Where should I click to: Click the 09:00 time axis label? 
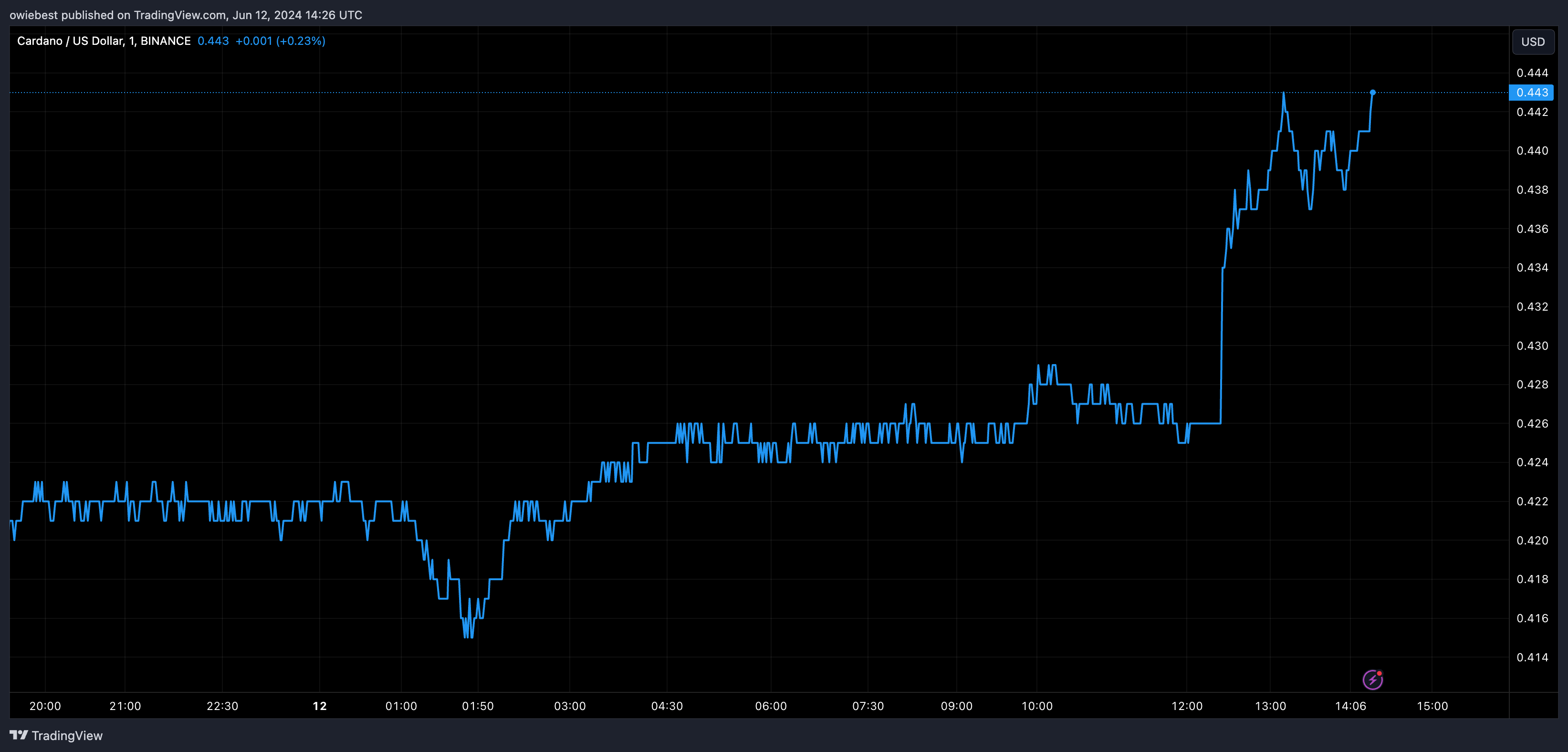956,706
